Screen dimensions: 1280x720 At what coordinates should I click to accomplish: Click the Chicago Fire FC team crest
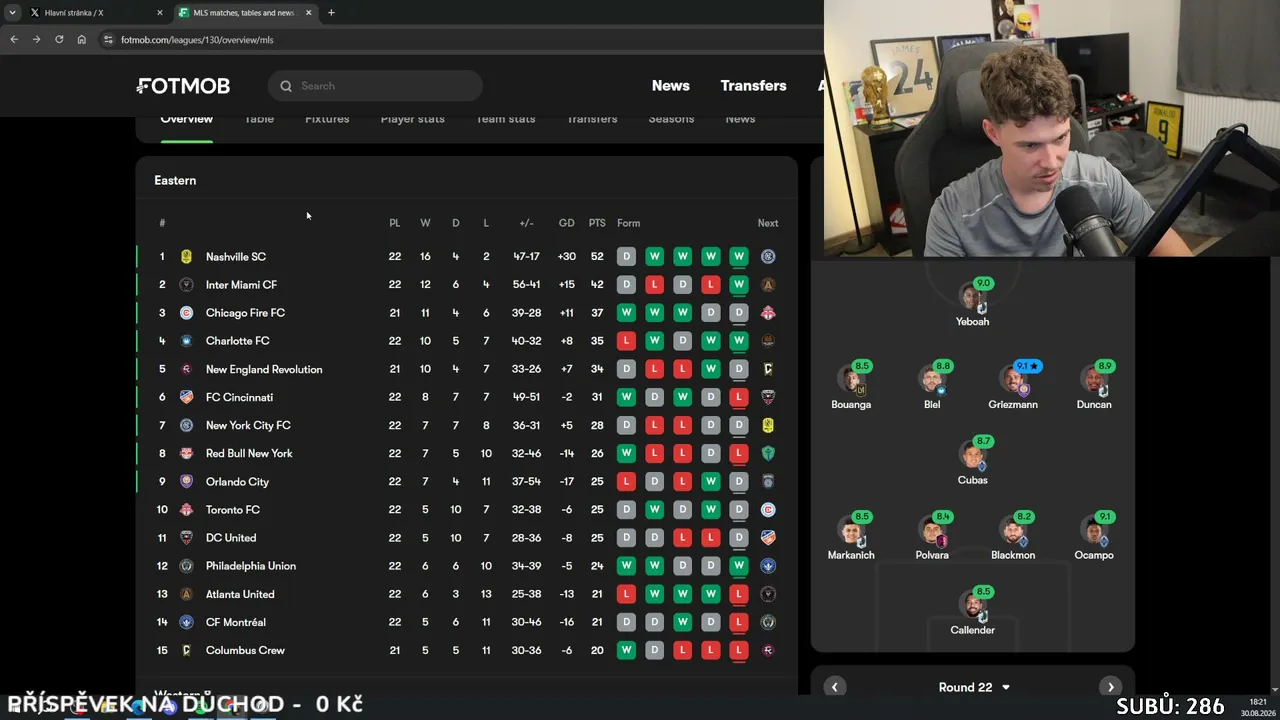pos(186,313)
